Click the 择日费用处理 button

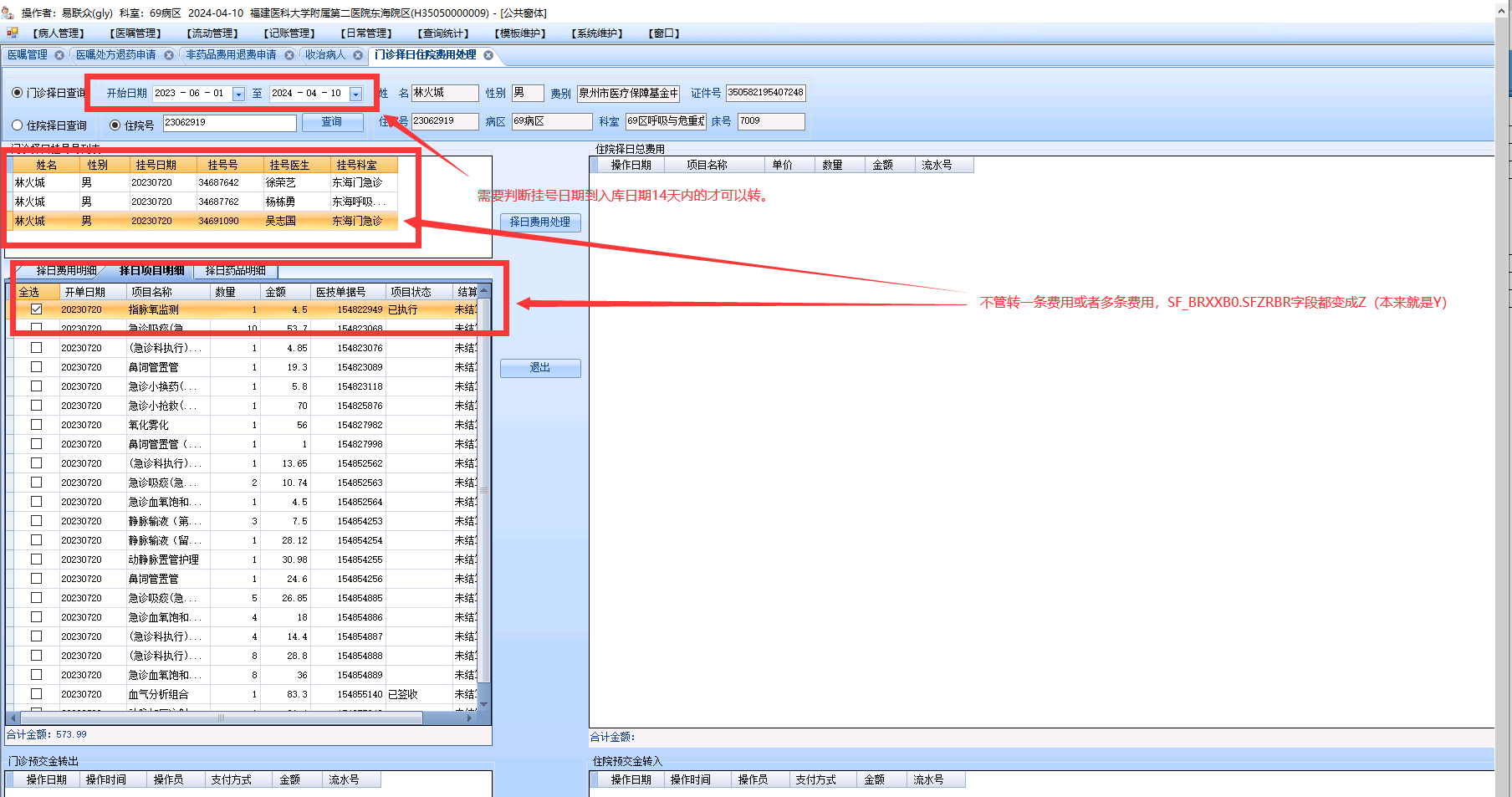540,222
